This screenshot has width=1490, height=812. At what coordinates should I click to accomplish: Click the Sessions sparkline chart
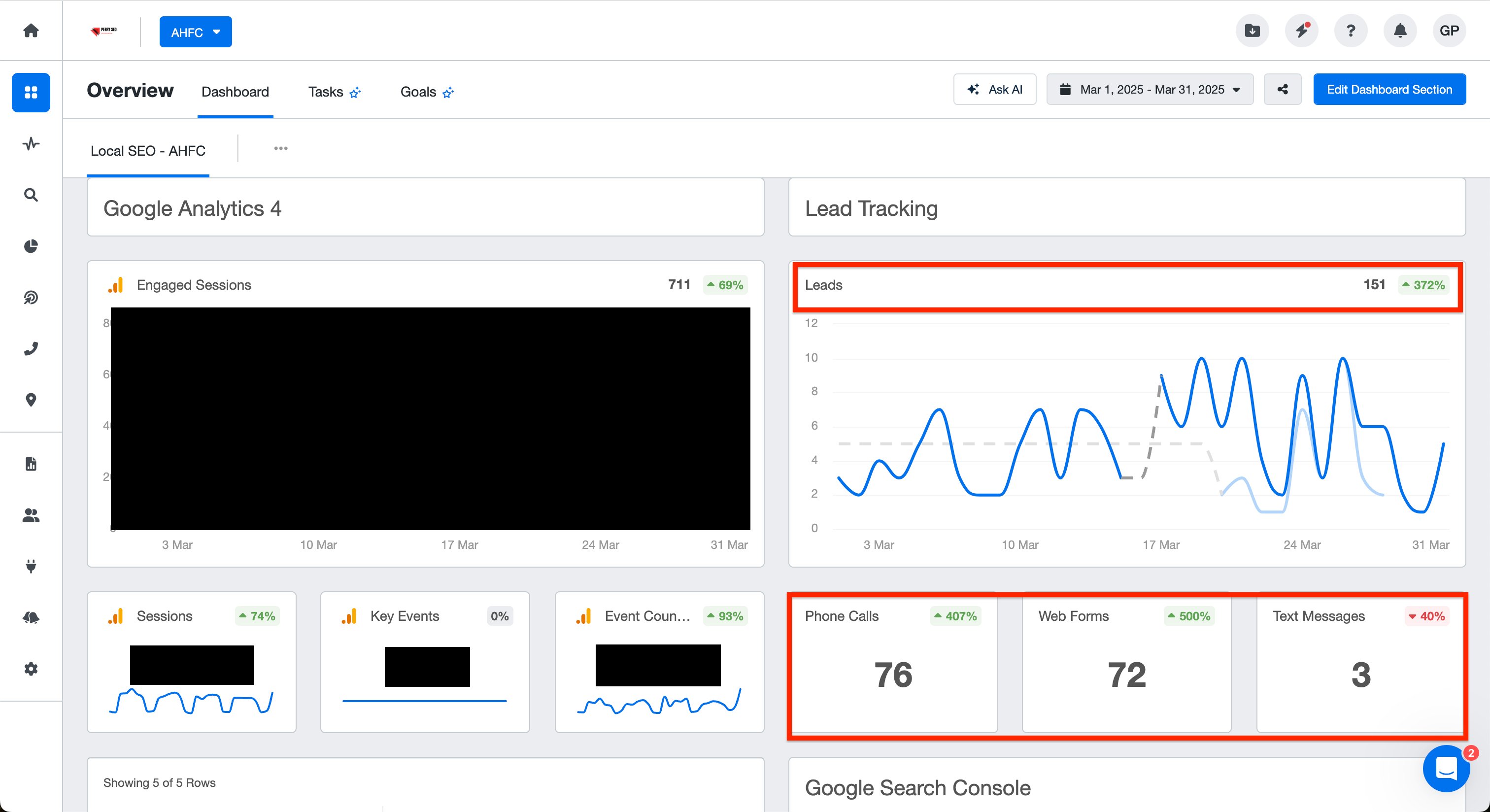coord(191,701)
